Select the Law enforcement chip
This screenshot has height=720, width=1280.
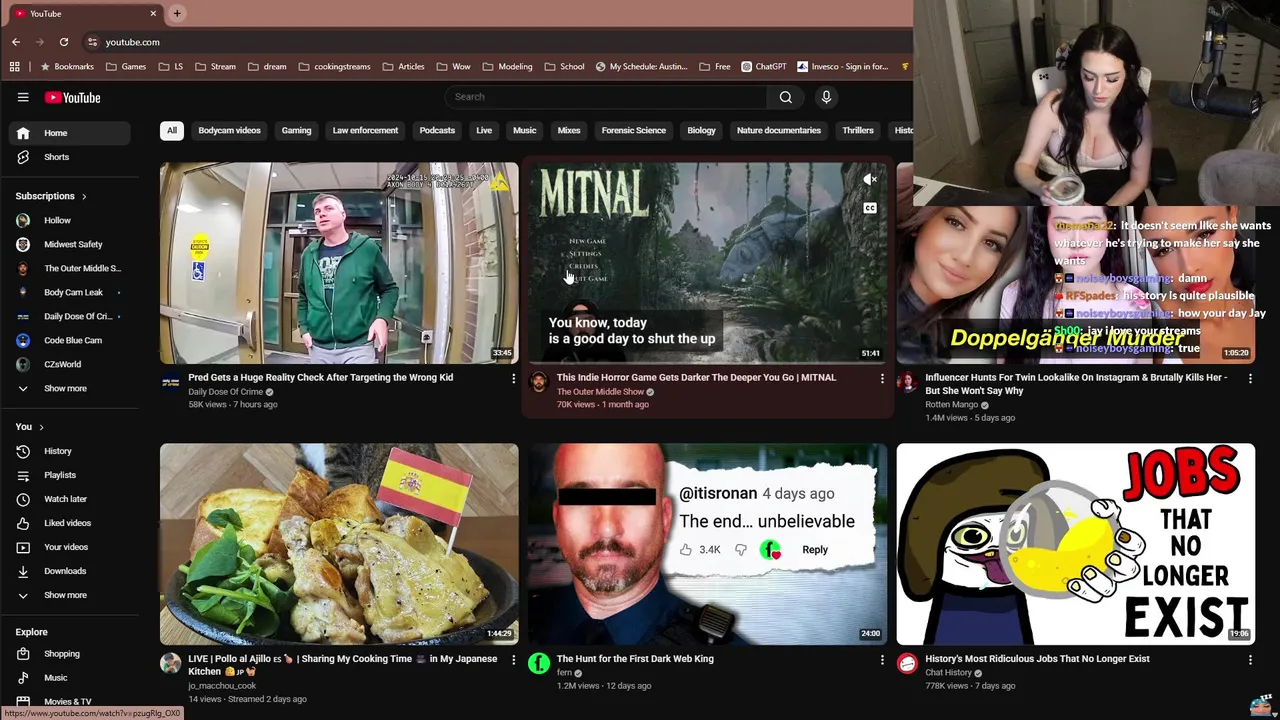365,131
